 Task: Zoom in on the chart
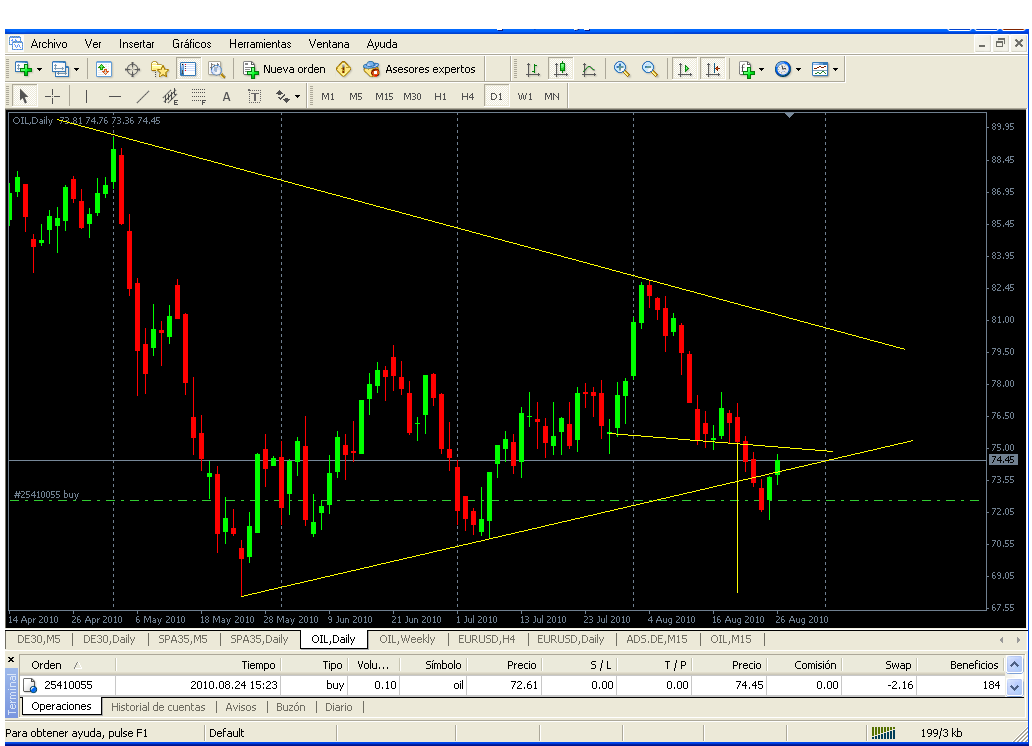[621, 69]
